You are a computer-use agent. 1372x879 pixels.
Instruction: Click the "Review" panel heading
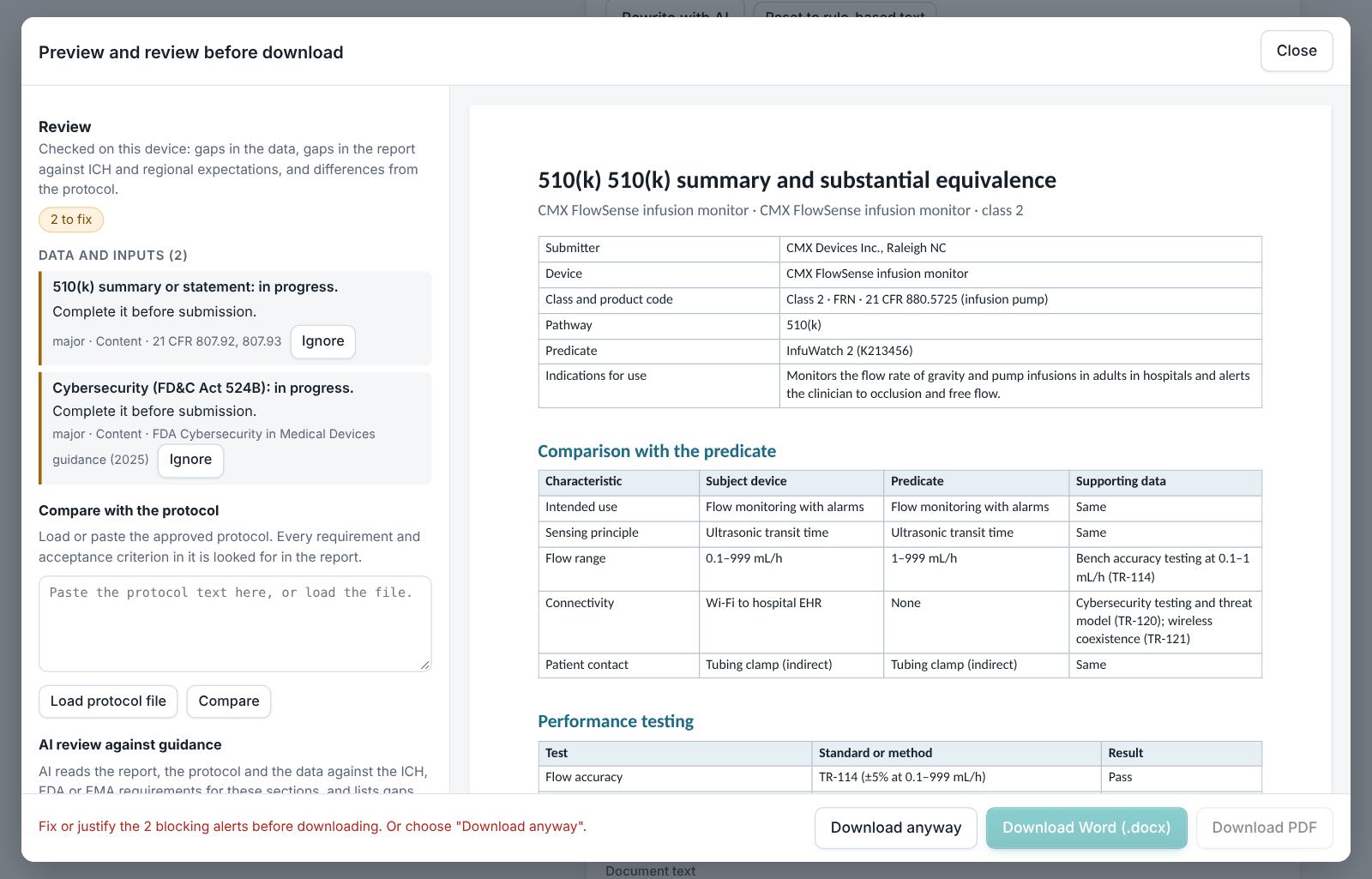tap(65, 127)
